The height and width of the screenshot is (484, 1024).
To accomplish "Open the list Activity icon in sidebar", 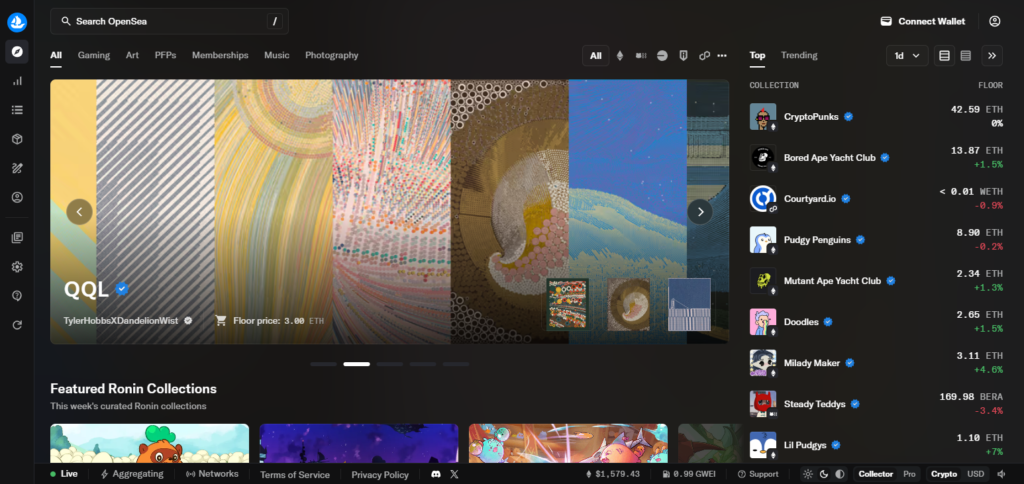I will tap(17, 110).
